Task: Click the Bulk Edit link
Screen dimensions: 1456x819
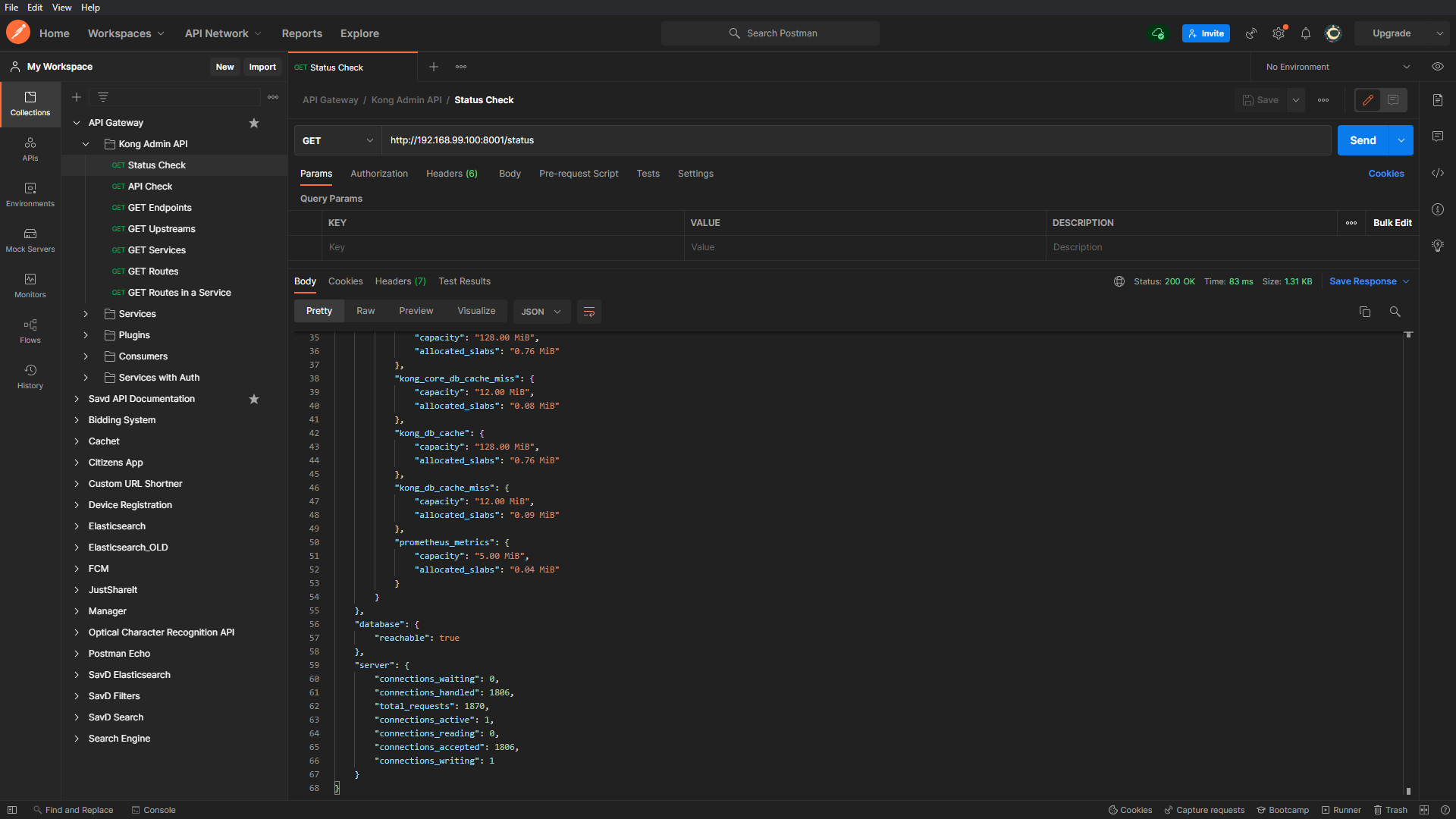Action: [1392, 223]
